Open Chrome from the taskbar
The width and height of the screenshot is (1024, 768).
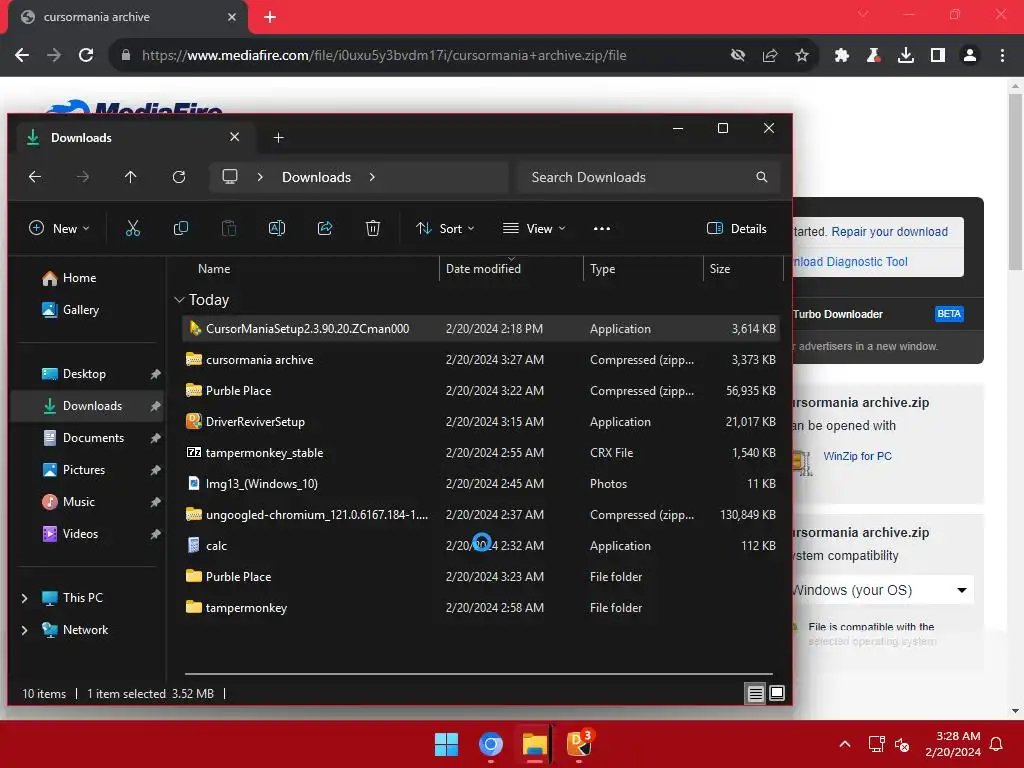click(490, 744)
